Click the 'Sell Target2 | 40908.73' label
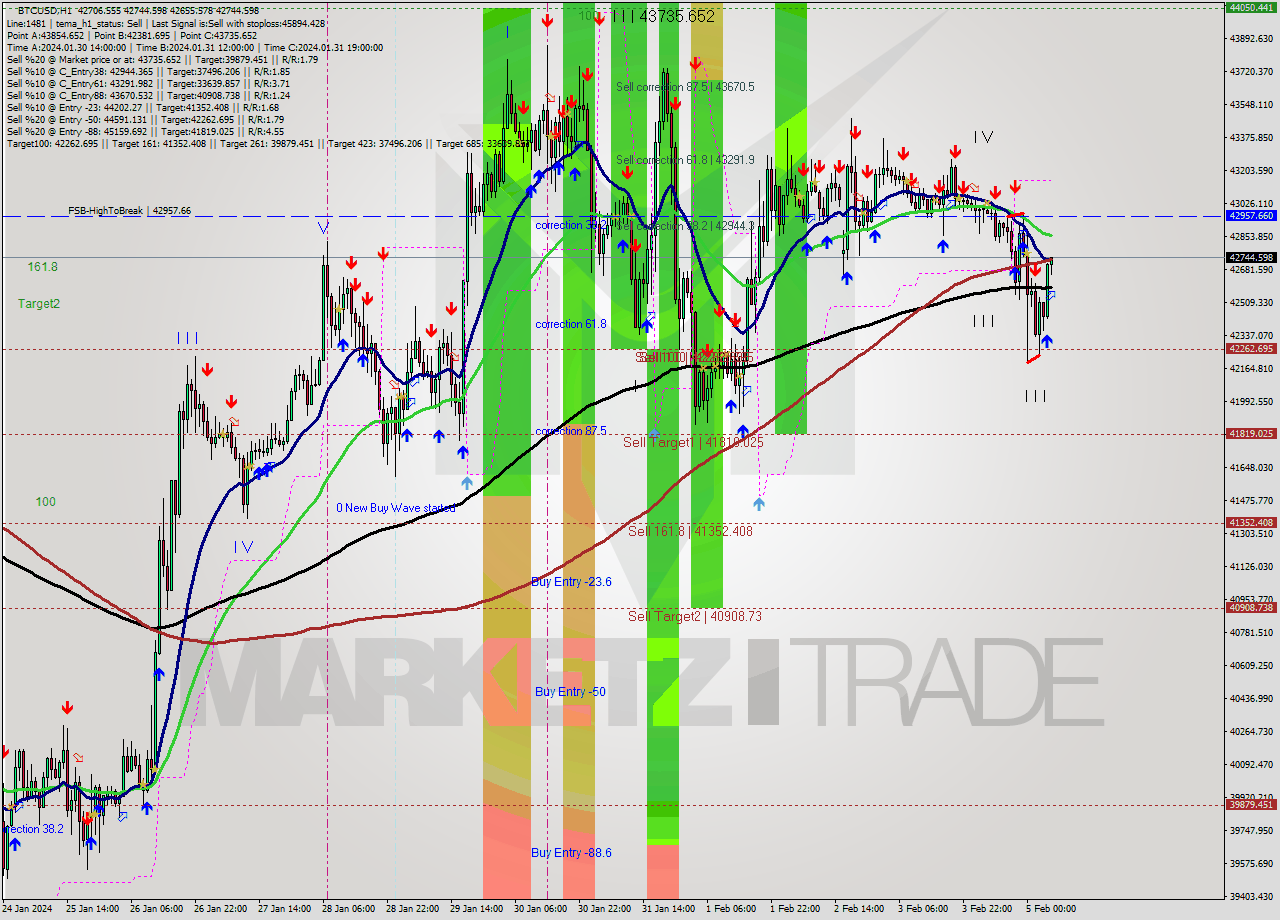1280x920 pixels. coord(695,616)
